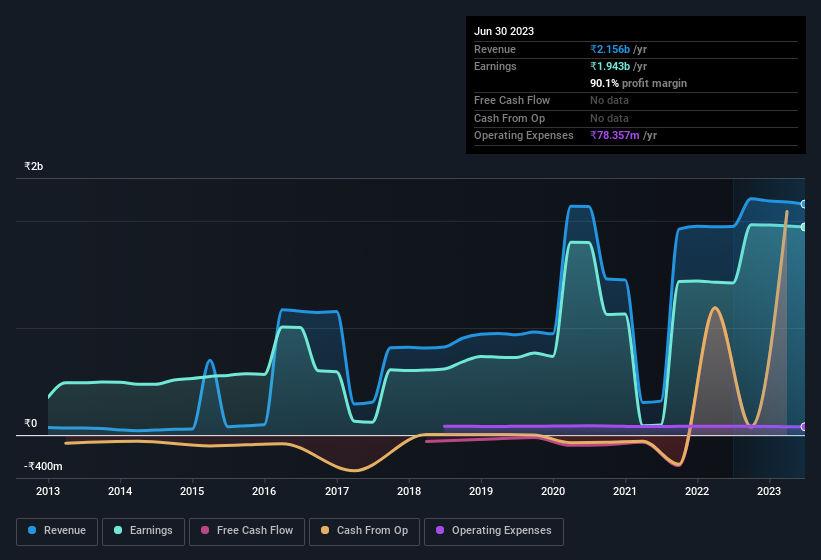Click the ₹2b y-axis label
821x560 pixels.
34,166
